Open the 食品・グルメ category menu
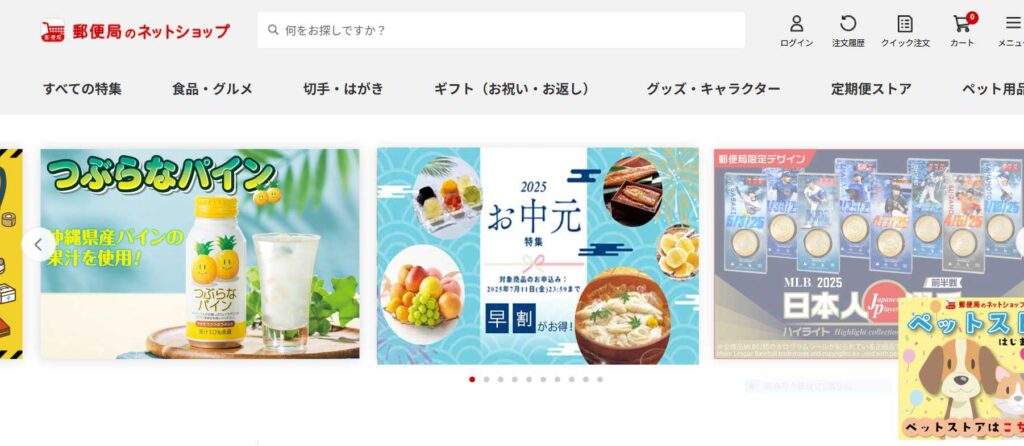The width and height of the screenshot is (1024, 446). 212,89
